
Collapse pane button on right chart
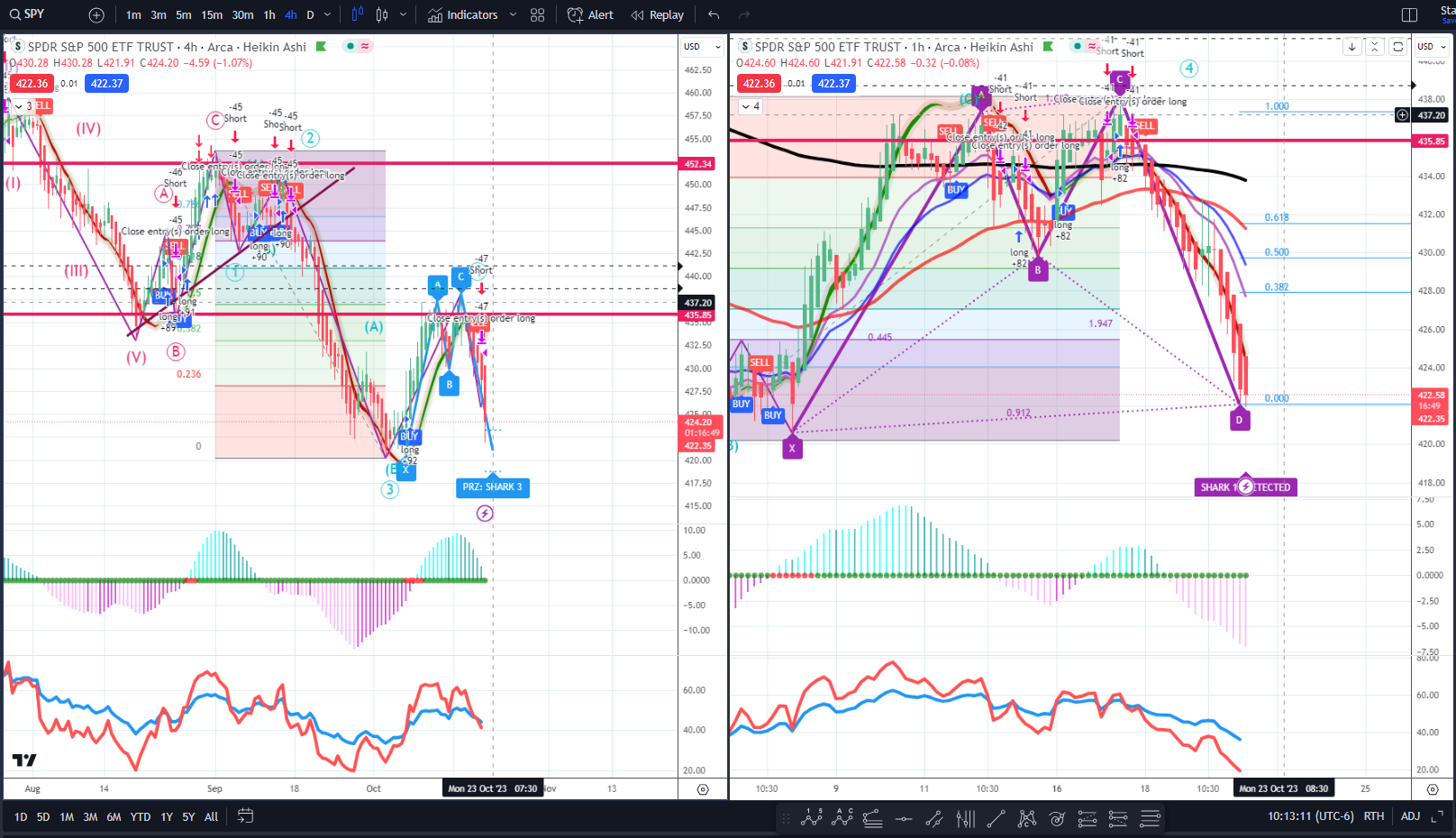(x=1375, y=47)
